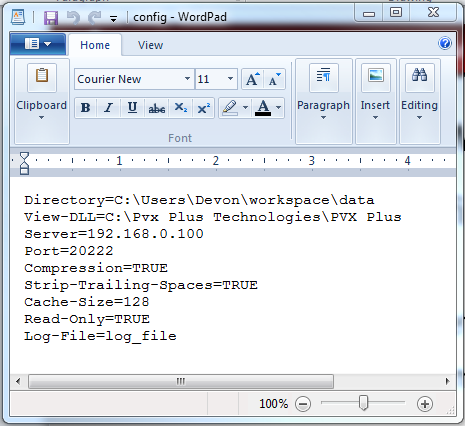The height and width of the screenshot is (426, 465).
Task: Switch to the View tab
Action: (151, 45)
